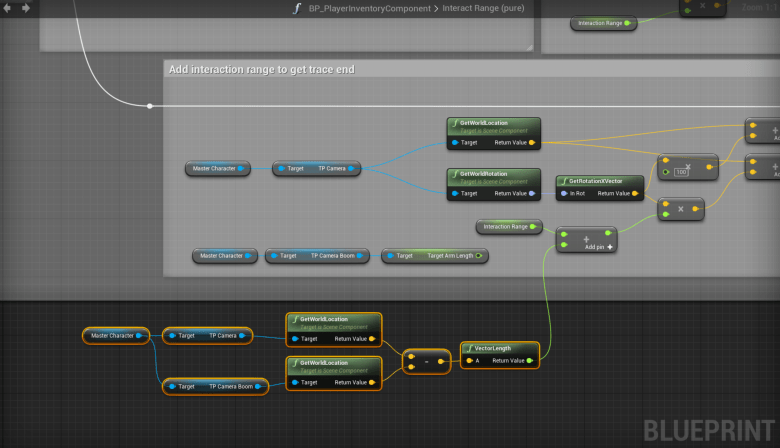Viewport: 780px width, 448px height.
Task: Click the Target Arm Length output pin
Action: coord(479,256)
